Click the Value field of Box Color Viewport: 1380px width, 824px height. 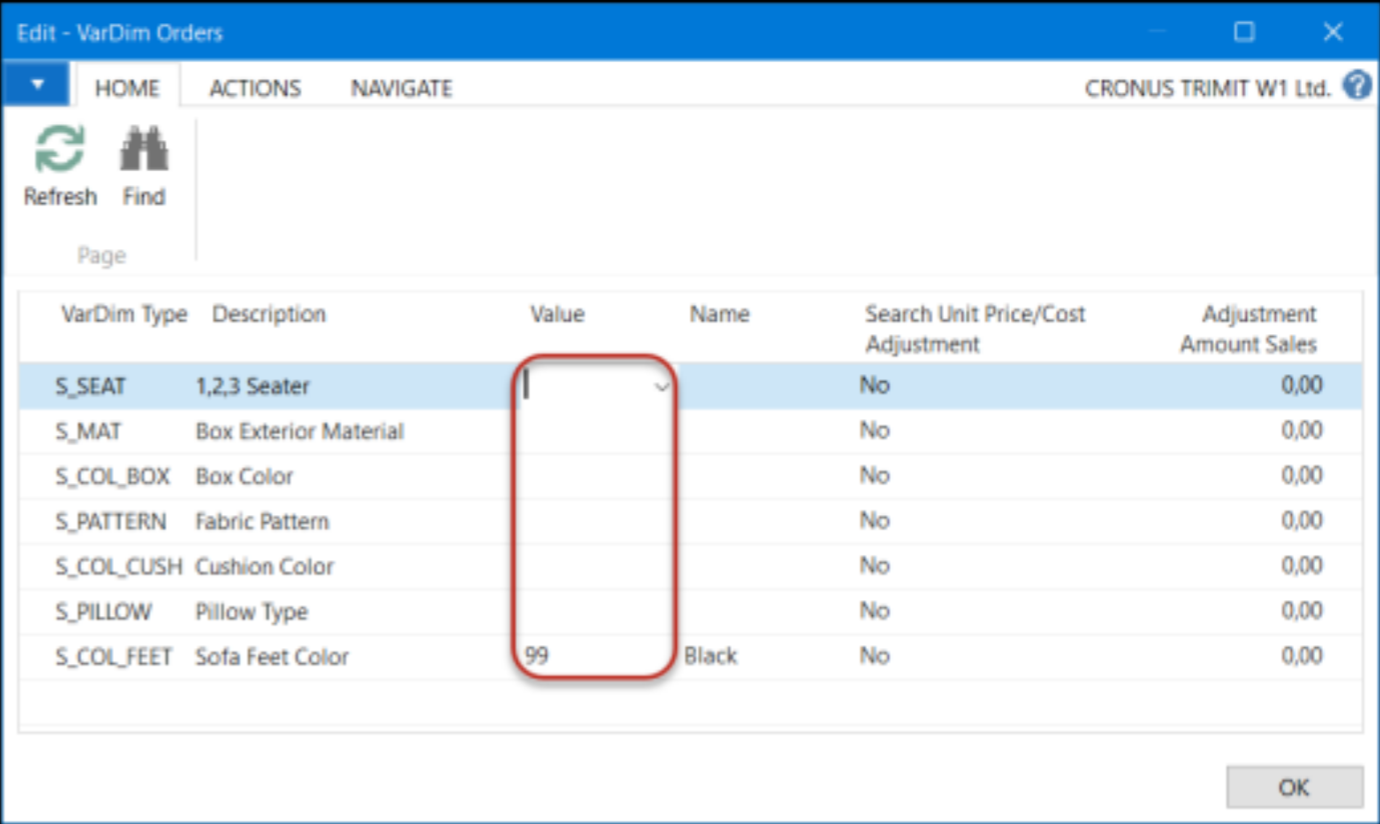[x=596, y=476]
